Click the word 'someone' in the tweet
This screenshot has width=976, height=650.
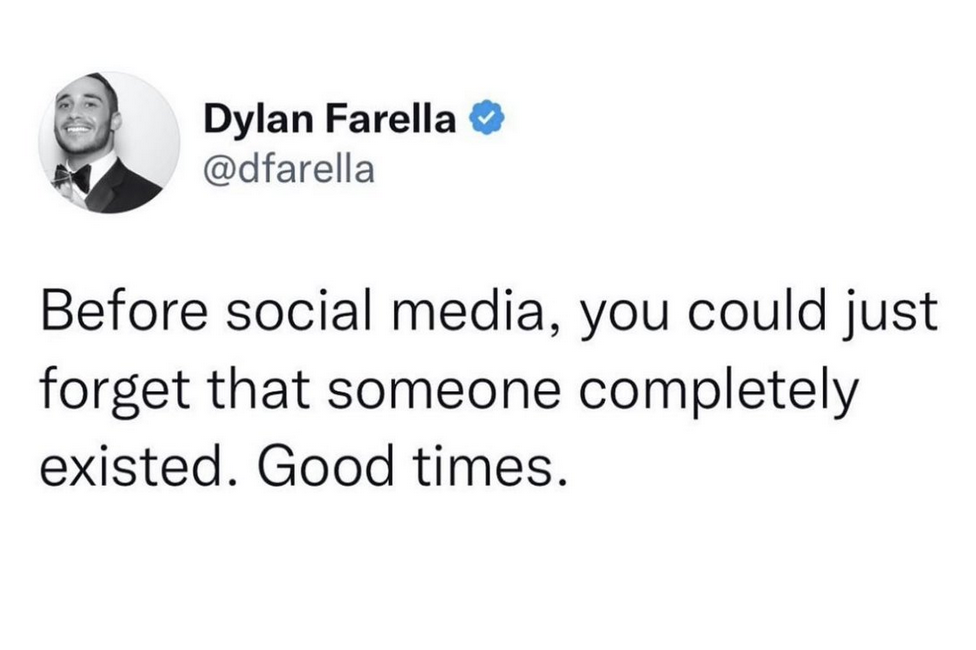444,390
